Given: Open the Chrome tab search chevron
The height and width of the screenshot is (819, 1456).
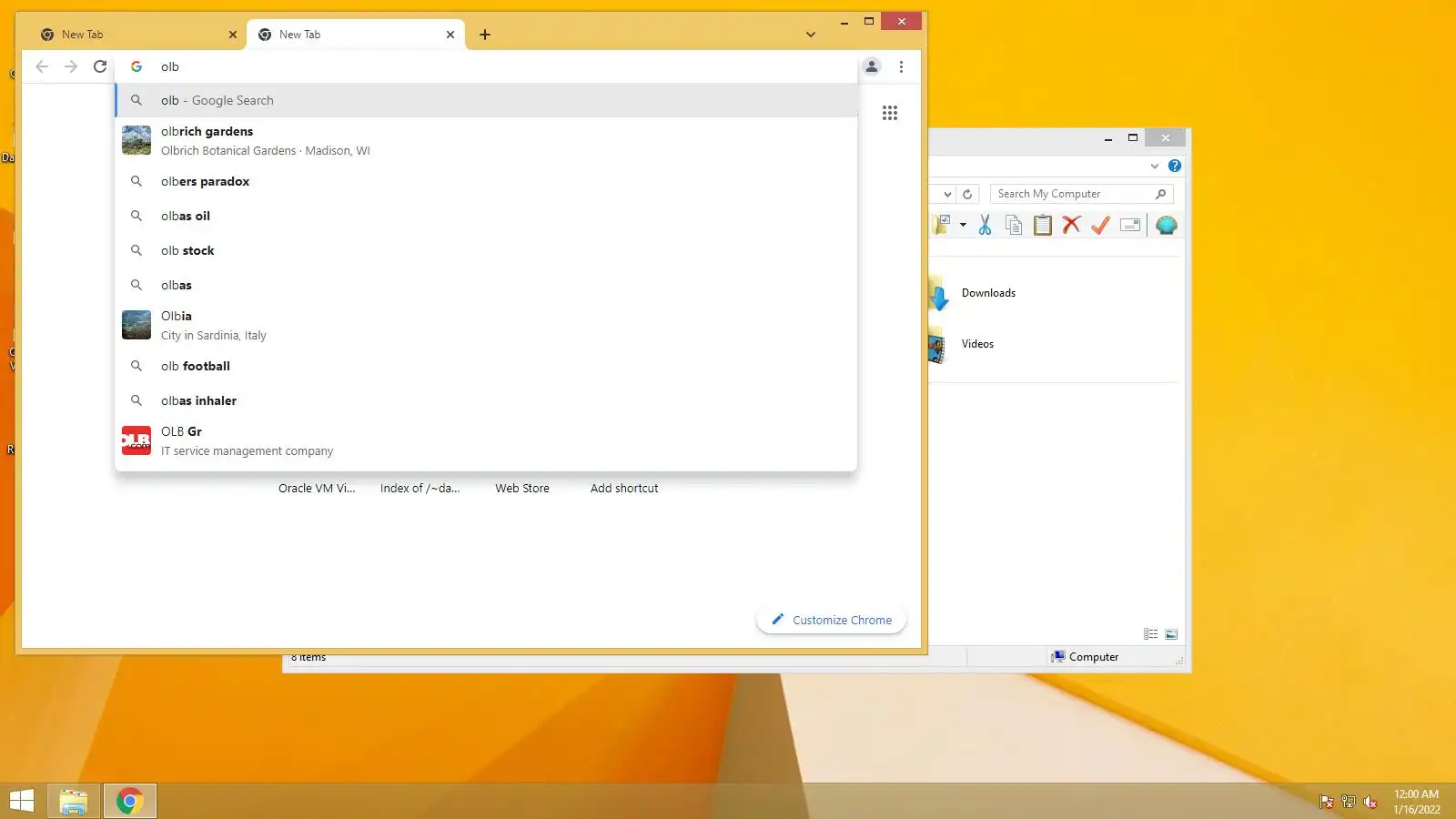Looking at the screenshot, I should 811,35.
